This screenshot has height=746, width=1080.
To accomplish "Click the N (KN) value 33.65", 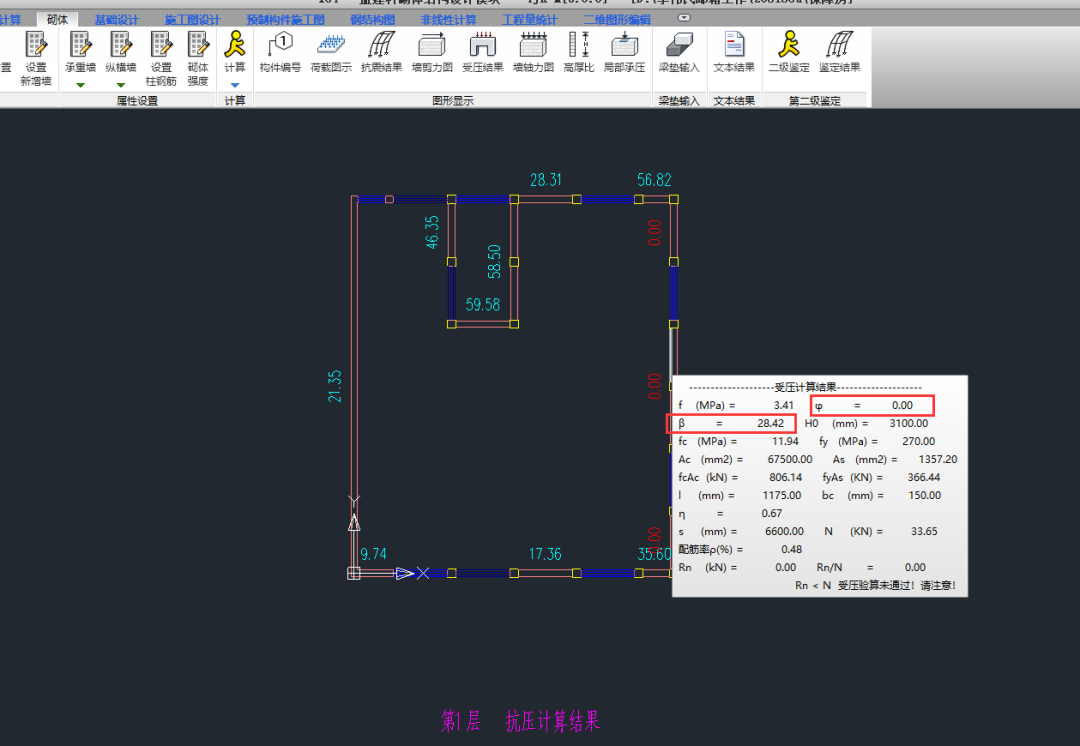I will click(924, 531).
